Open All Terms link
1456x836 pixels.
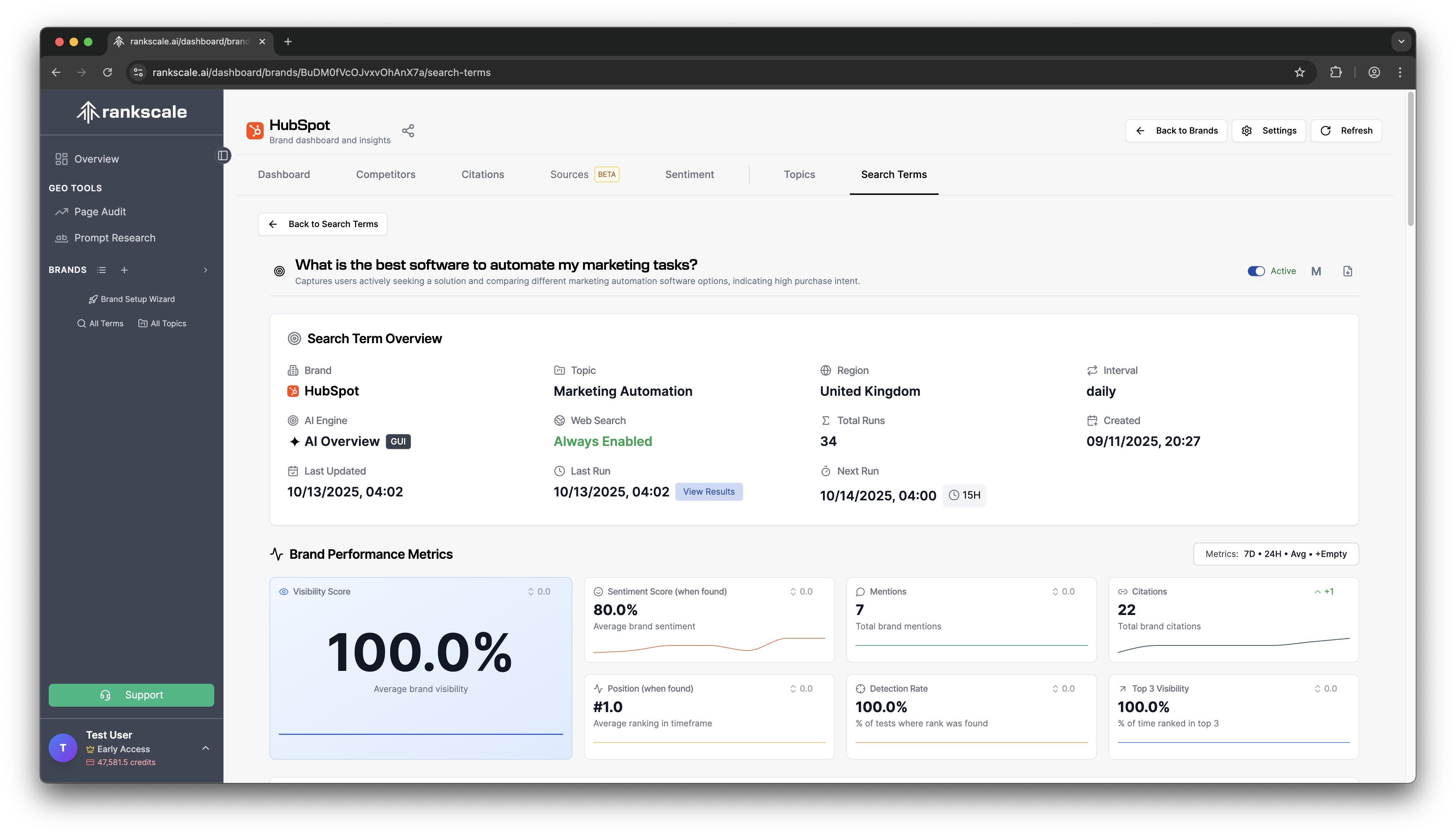point(100,324)
